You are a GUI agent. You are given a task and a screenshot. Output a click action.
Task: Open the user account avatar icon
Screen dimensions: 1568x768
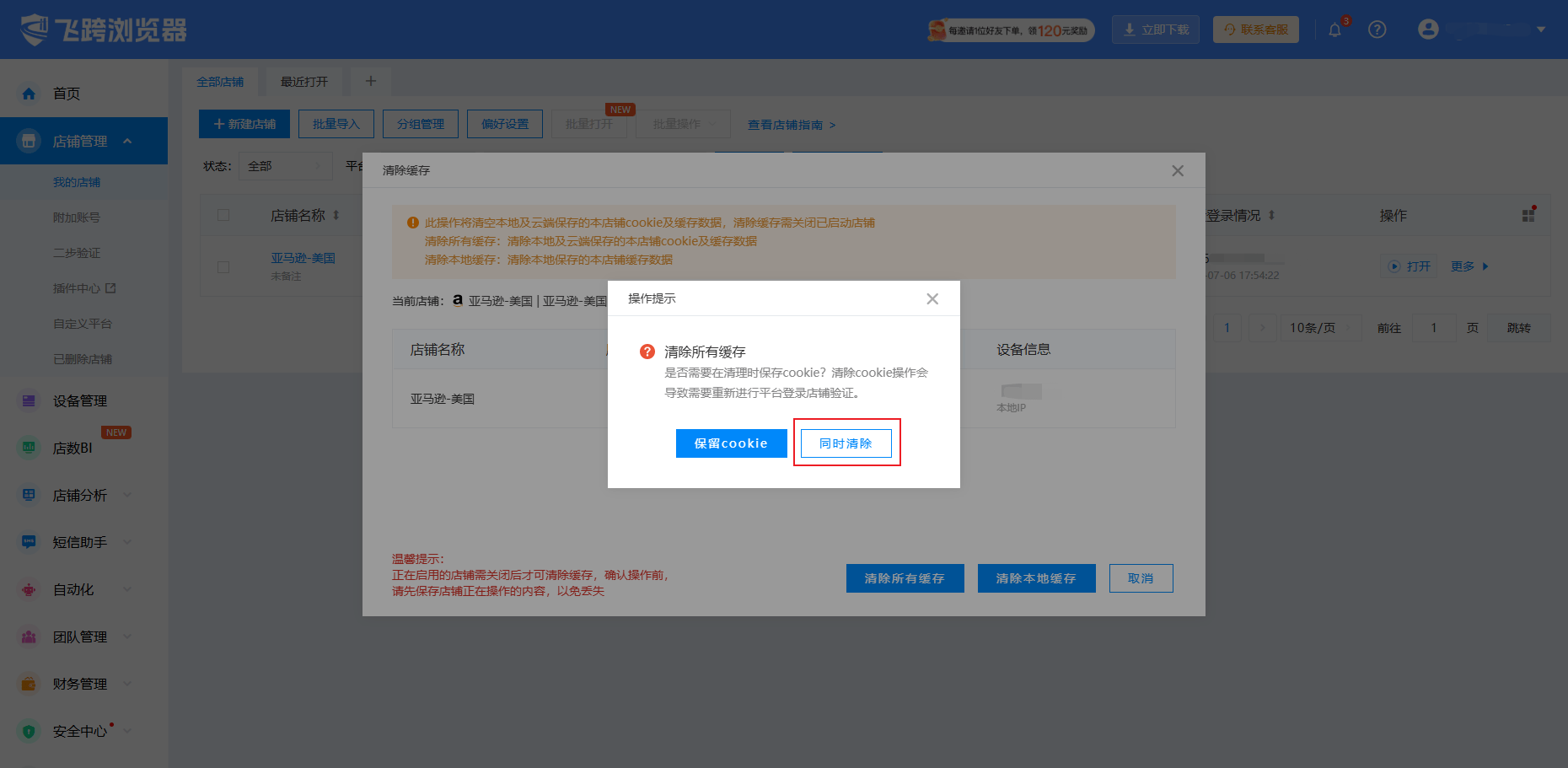[1428, 30]
